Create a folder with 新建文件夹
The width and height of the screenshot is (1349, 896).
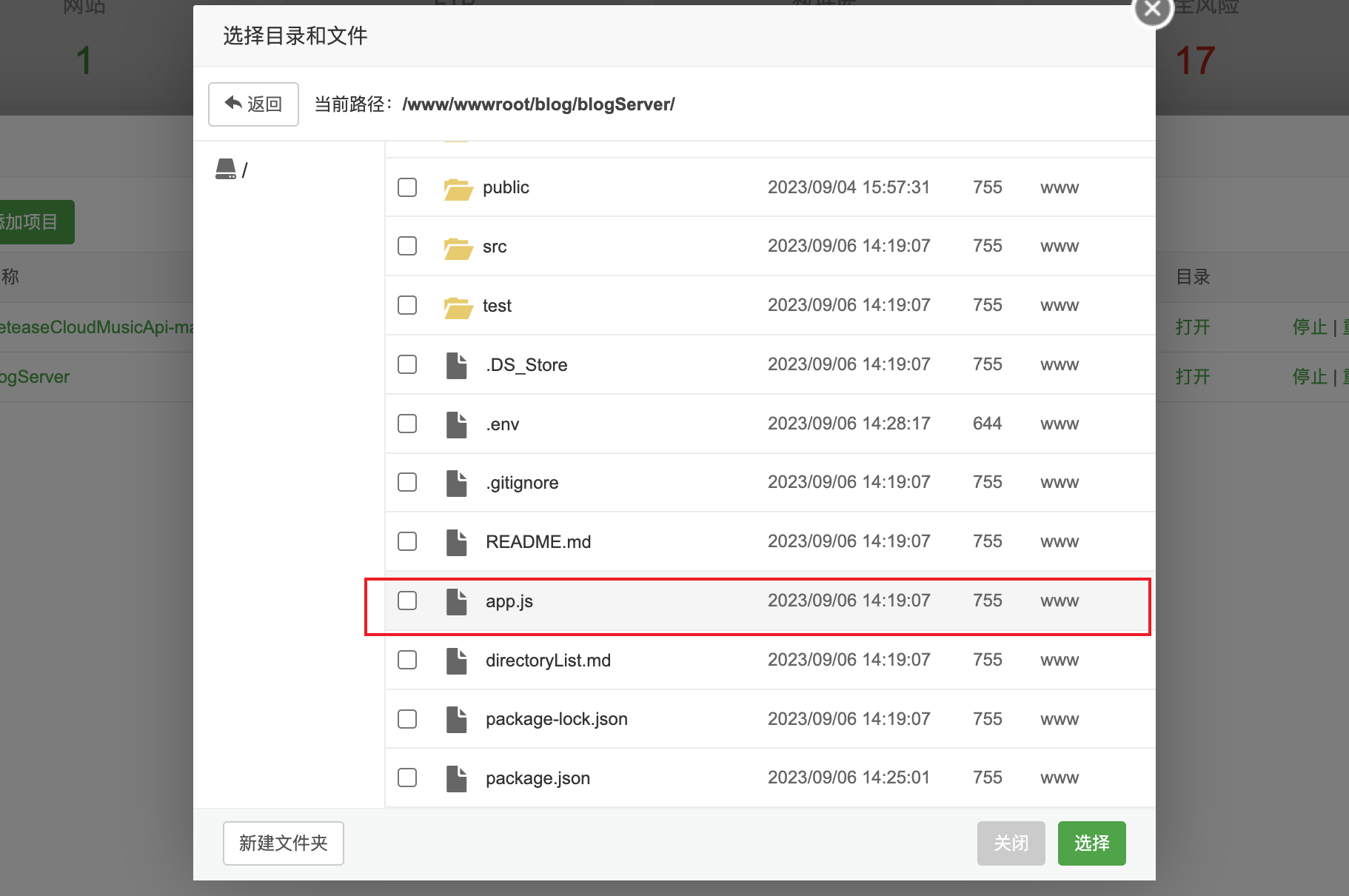(x=284, y=843)
